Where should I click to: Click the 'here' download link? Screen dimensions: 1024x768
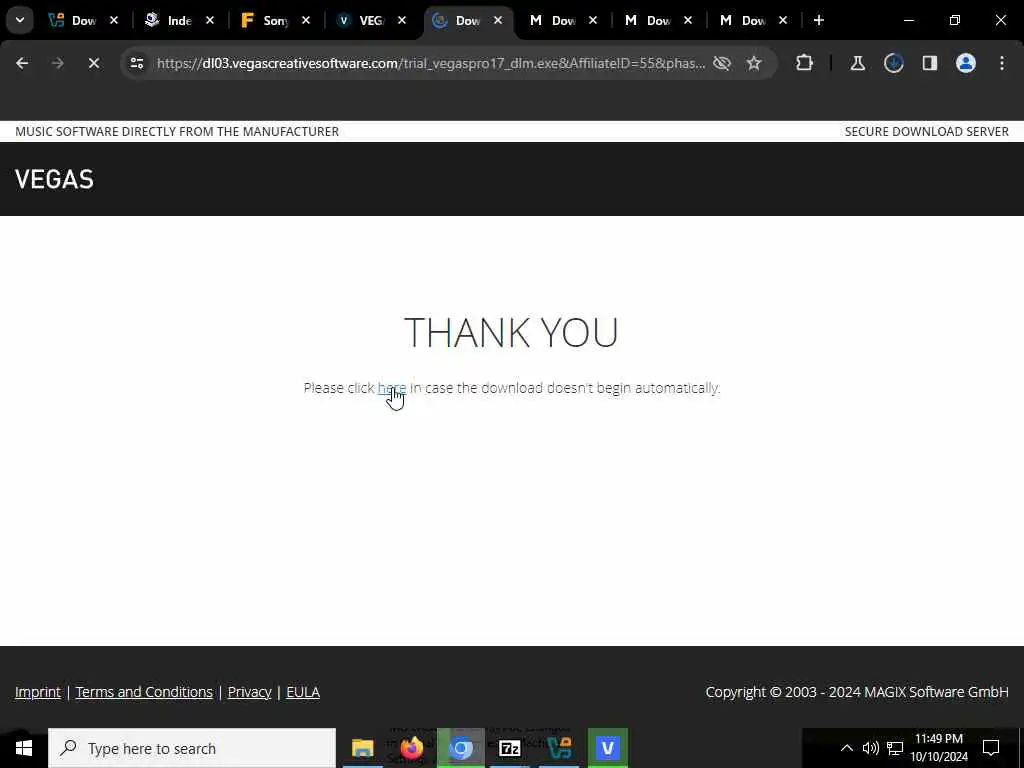pos(392,388)
